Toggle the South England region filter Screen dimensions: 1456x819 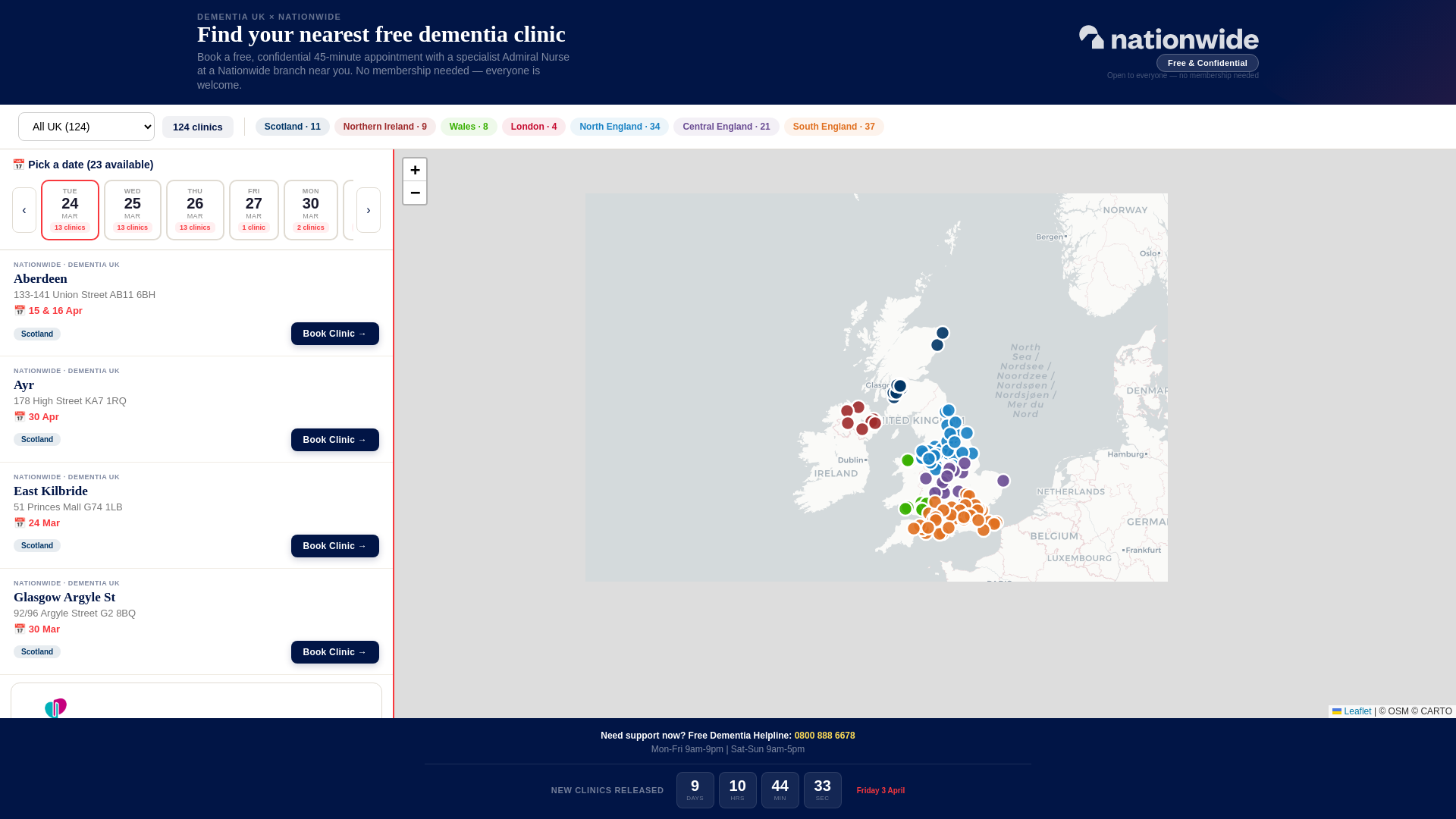(833, 127)
